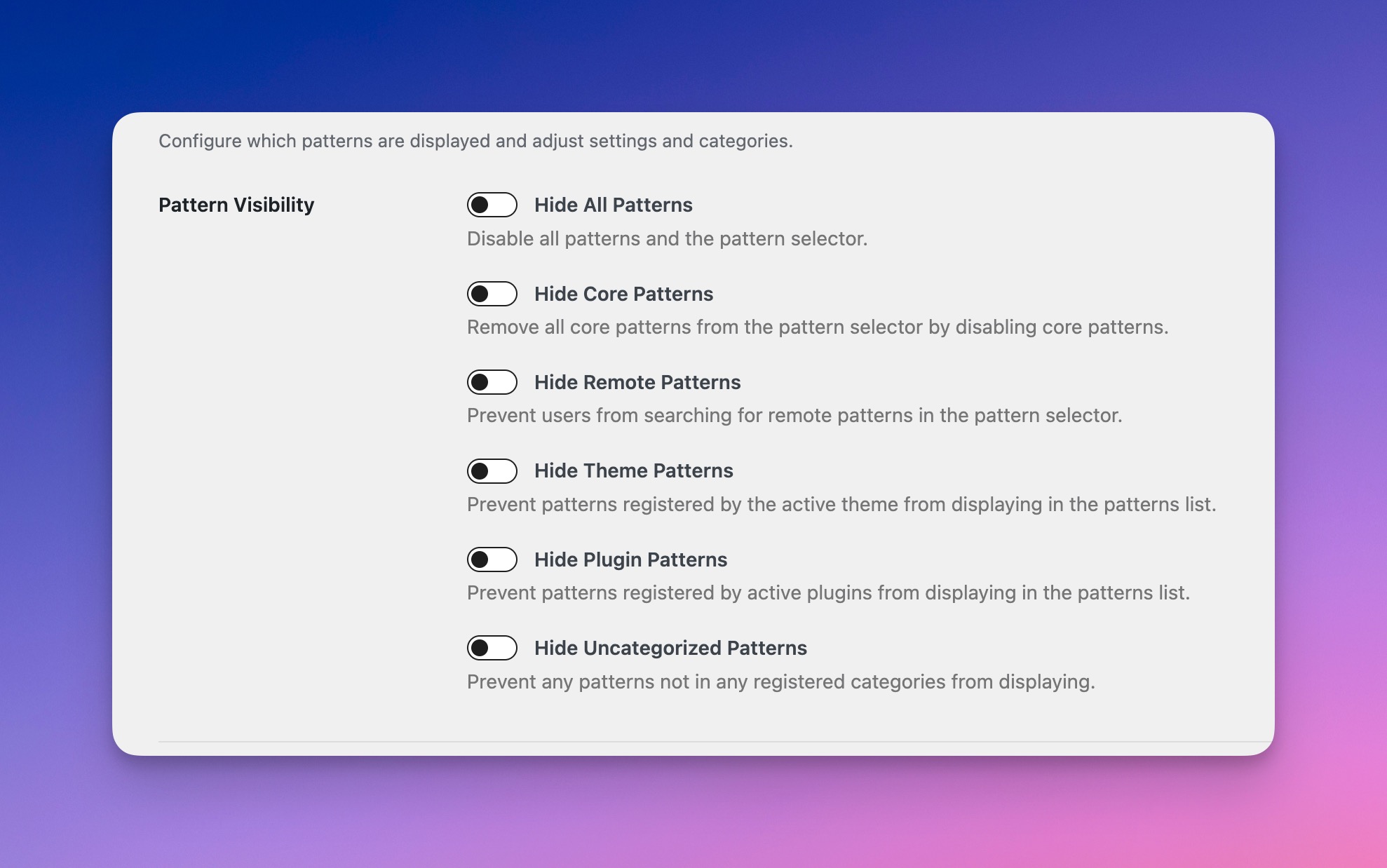Screen dimensions: 1387x868
Task: Click the Hide Theme Patterns label
Action: (634, 470)
